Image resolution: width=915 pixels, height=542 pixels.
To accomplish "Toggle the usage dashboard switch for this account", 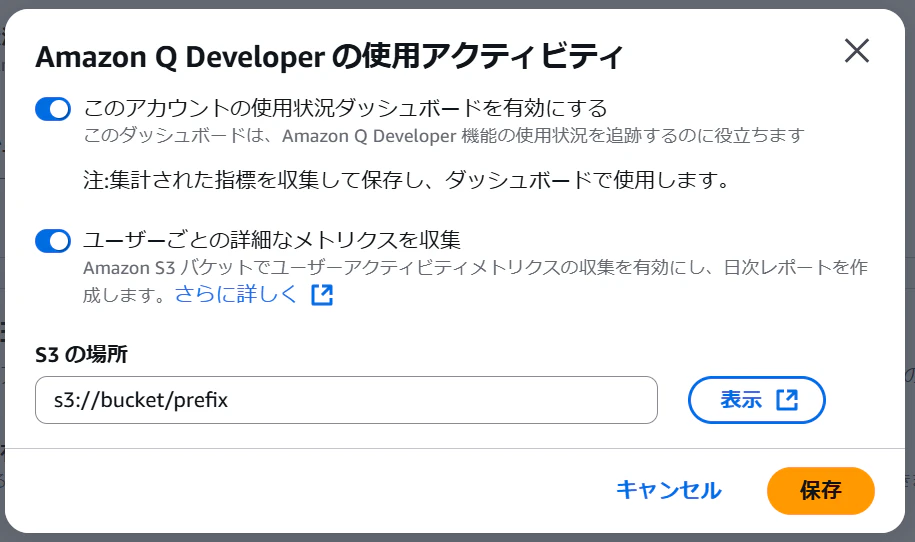I will 53,109.
